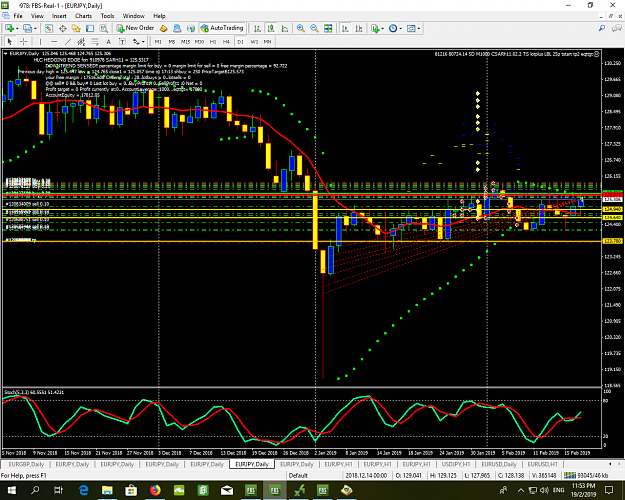625x500 pixels.
Task: Open the chat bubbles icon
Action: pyautogui.click(x=617, y=28)
